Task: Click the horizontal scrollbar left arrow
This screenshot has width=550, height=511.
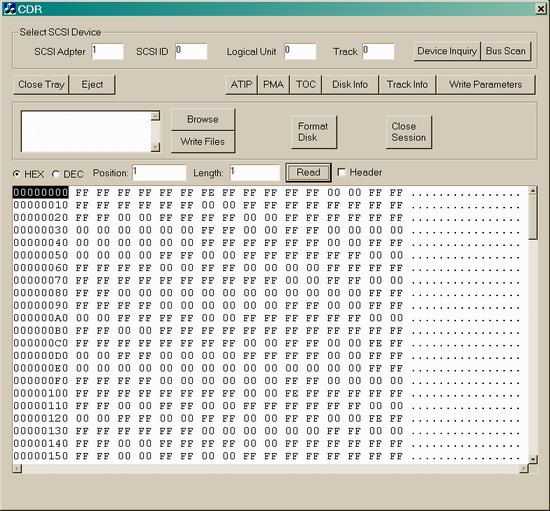Action: [x=17, y=469]
